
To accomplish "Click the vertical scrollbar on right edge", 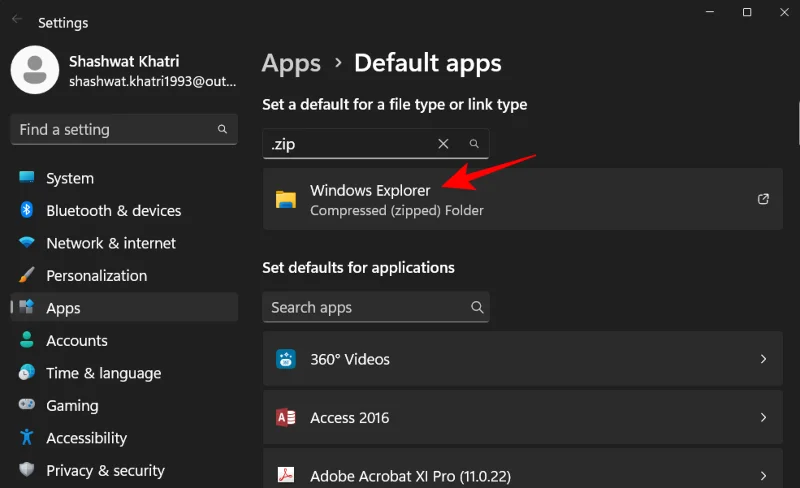I will point(798,123).
